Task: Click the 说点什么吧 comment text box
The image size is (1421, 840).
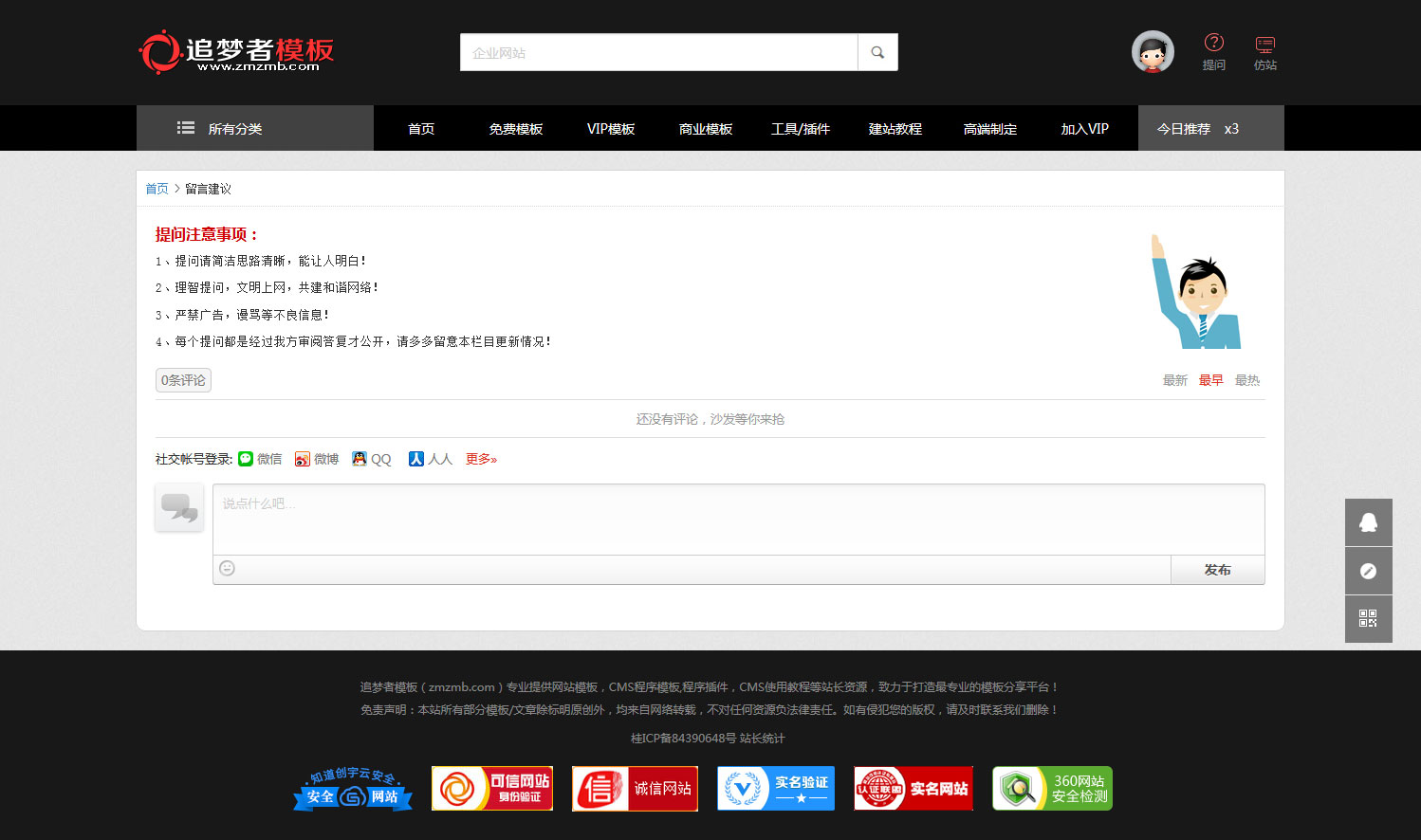Action: point(738,519)
